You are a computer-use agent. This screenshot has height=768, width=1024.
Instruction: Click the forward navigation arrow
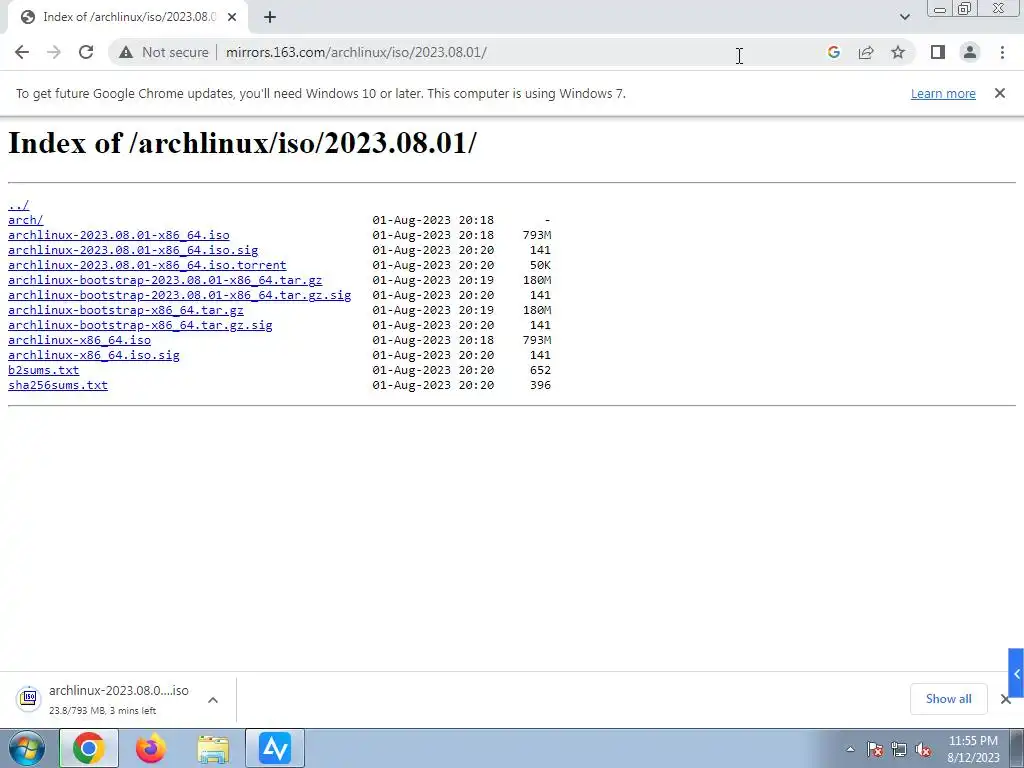tap(54, 52)
